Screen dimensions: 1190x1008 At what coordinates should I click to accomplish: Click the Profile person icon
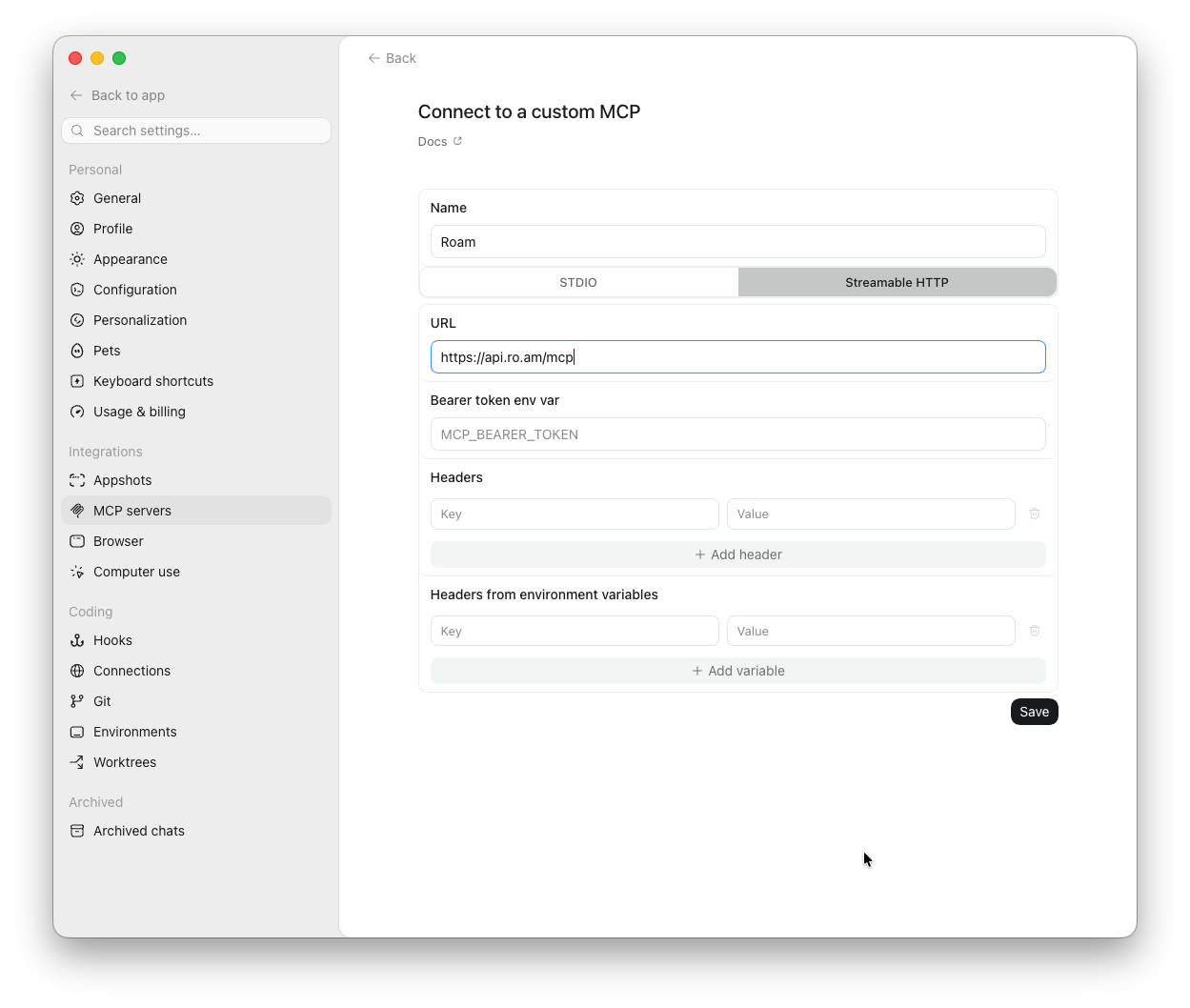pyautogui.click(x=77, y=229)
